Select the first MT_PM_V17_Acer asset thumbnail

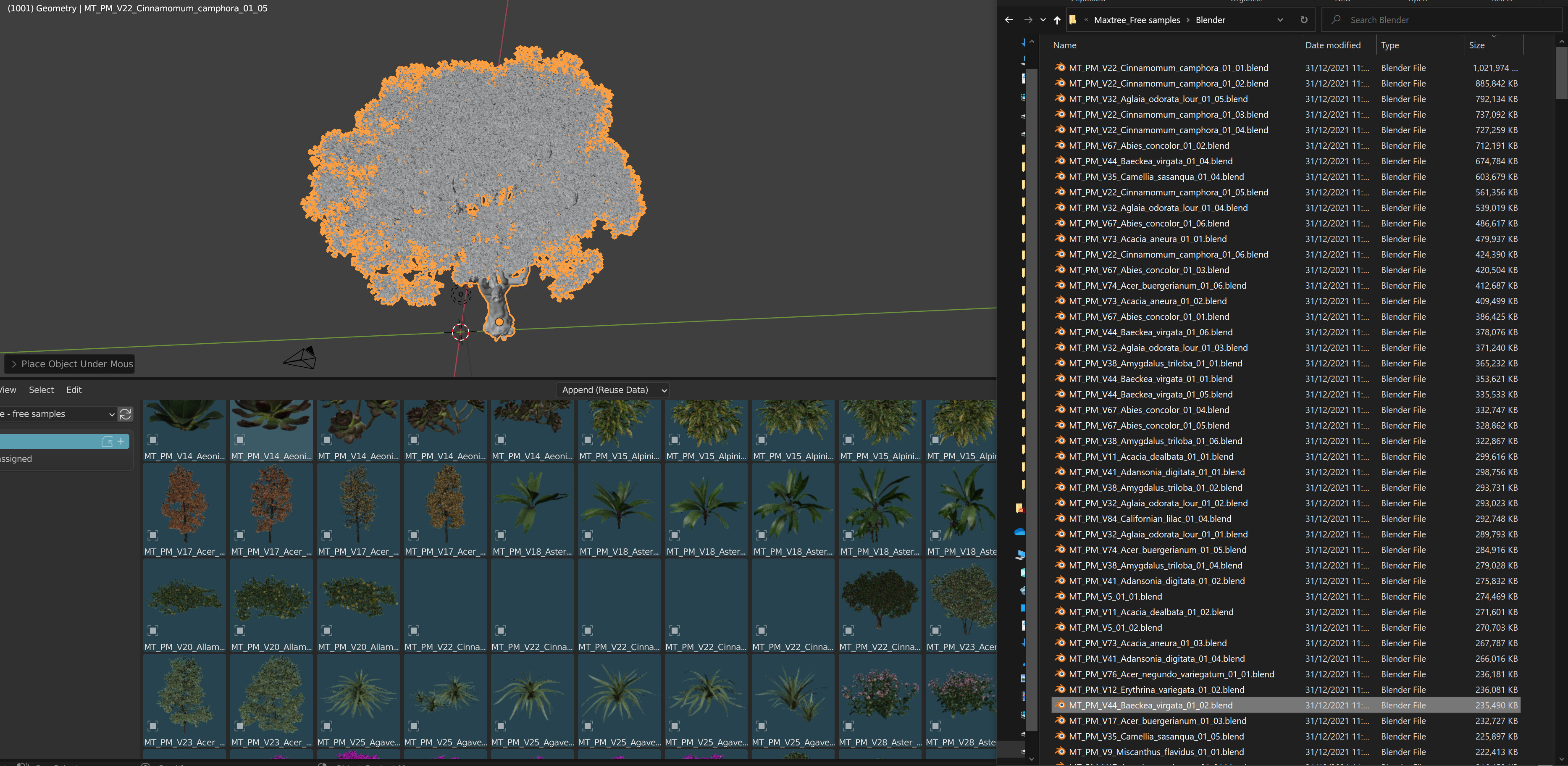pyautogui.click(x=184, y=505)
